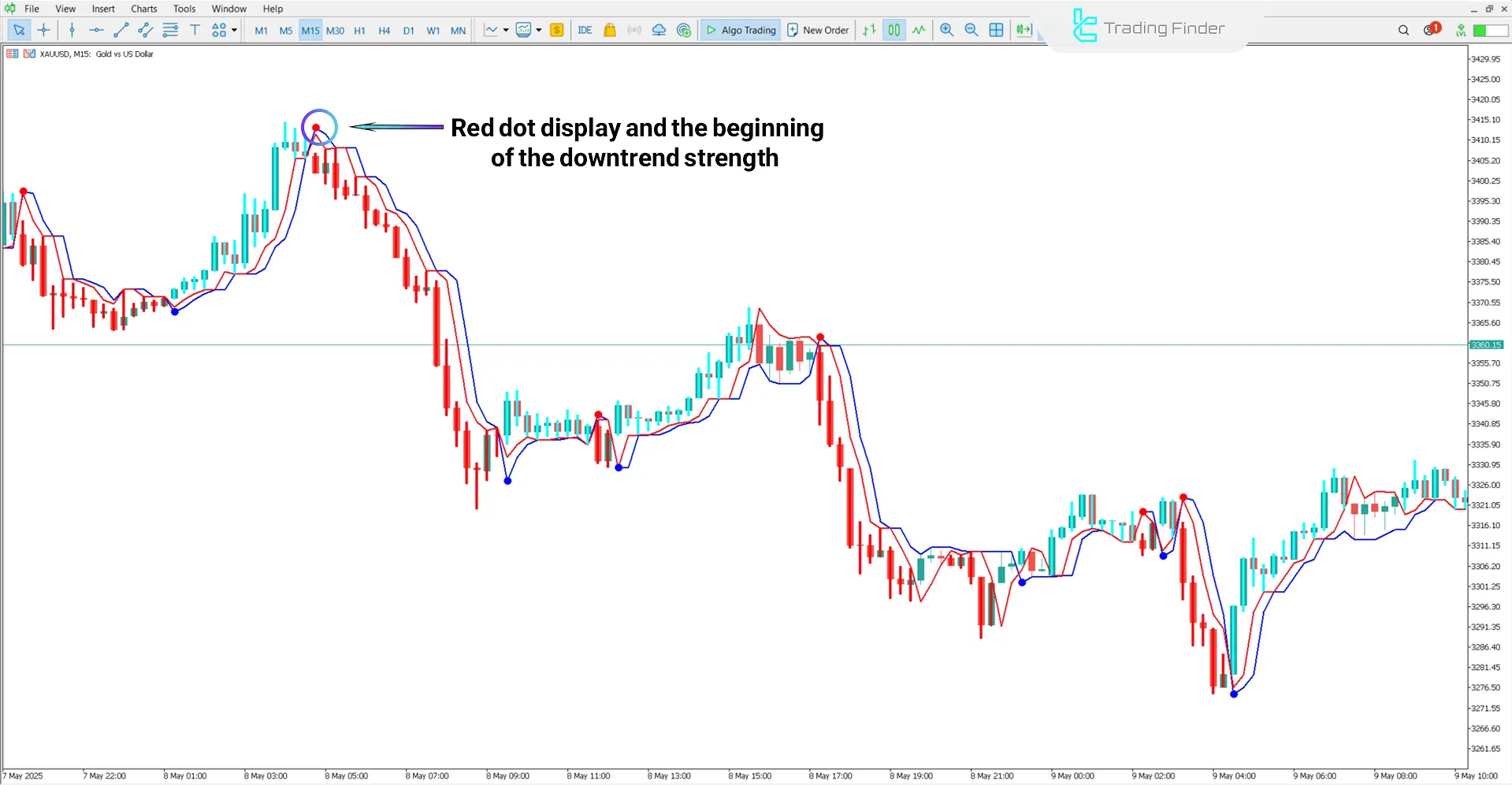The image size is (1512, 785).
Task: Toggle chart auto-scroll to latest bar
Action: [1023, 30]
